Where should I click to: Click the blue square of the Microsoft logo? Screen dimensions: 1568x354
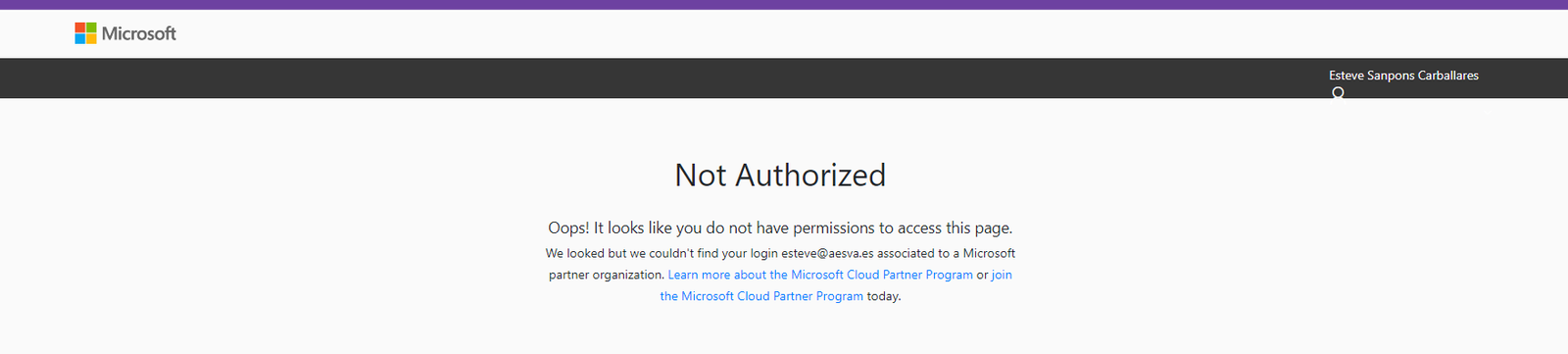coord(79,39)
